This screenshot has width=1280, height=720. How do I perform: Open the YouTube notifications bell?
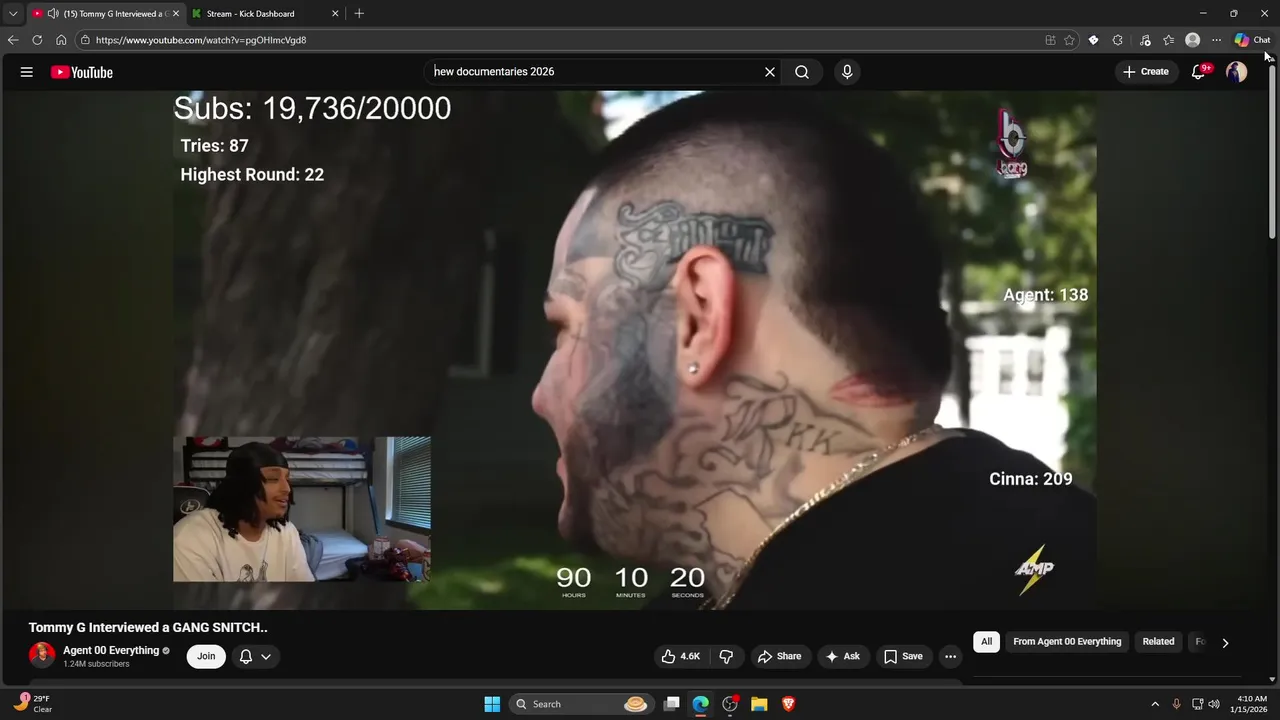[1199, 72]
